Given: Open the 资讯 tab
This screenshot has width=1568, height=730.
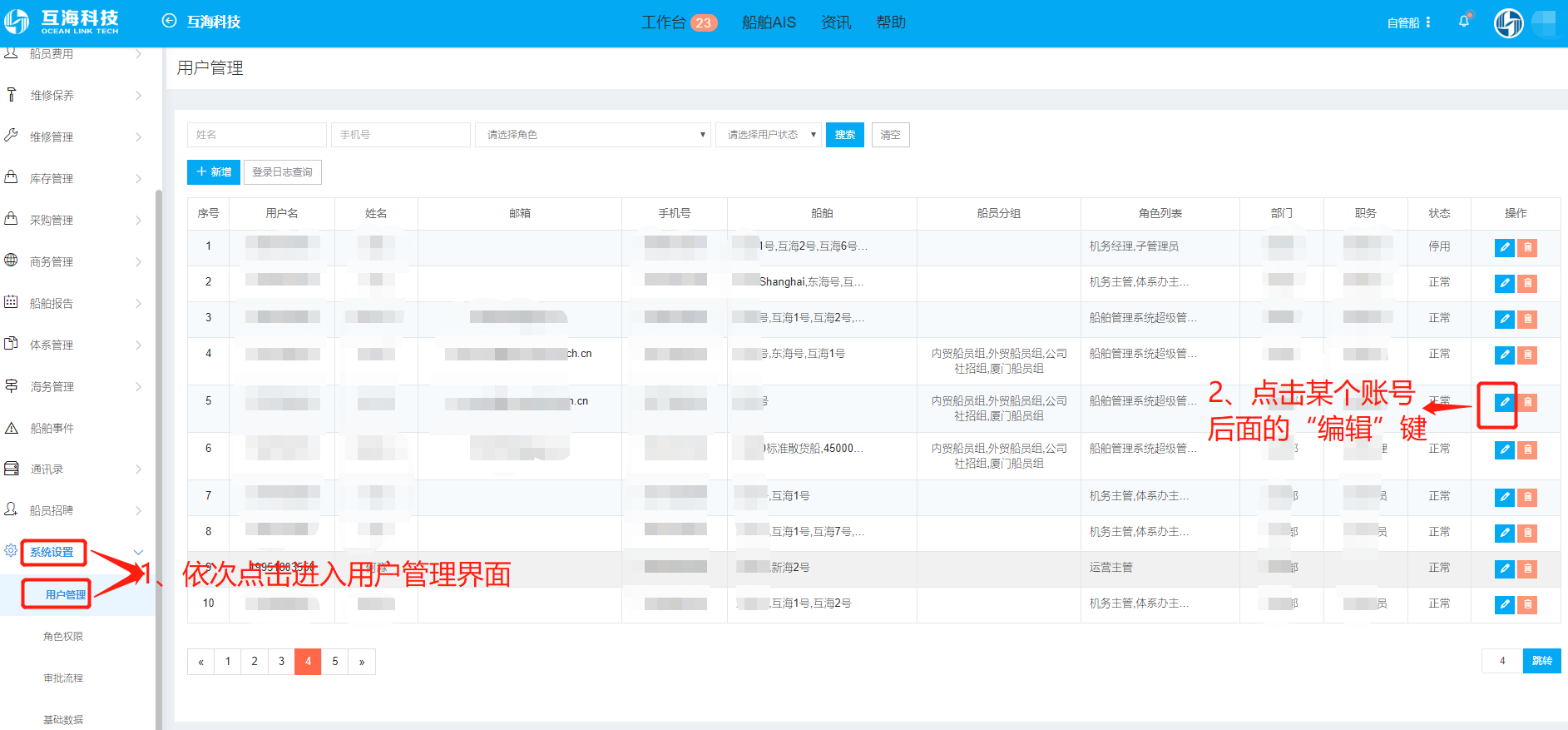Looking at the screenshot, I should (836, 22).
